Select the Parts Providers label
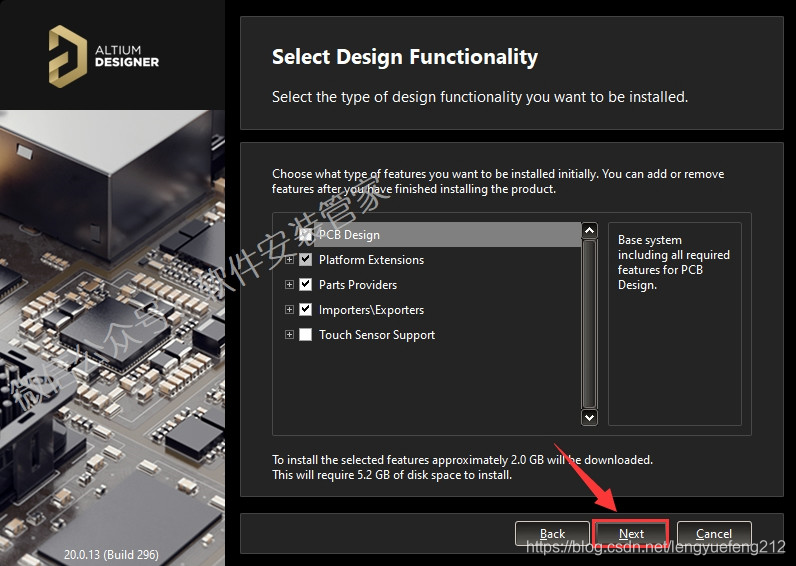Screen dimensions: 796x566 click(358, 284)
